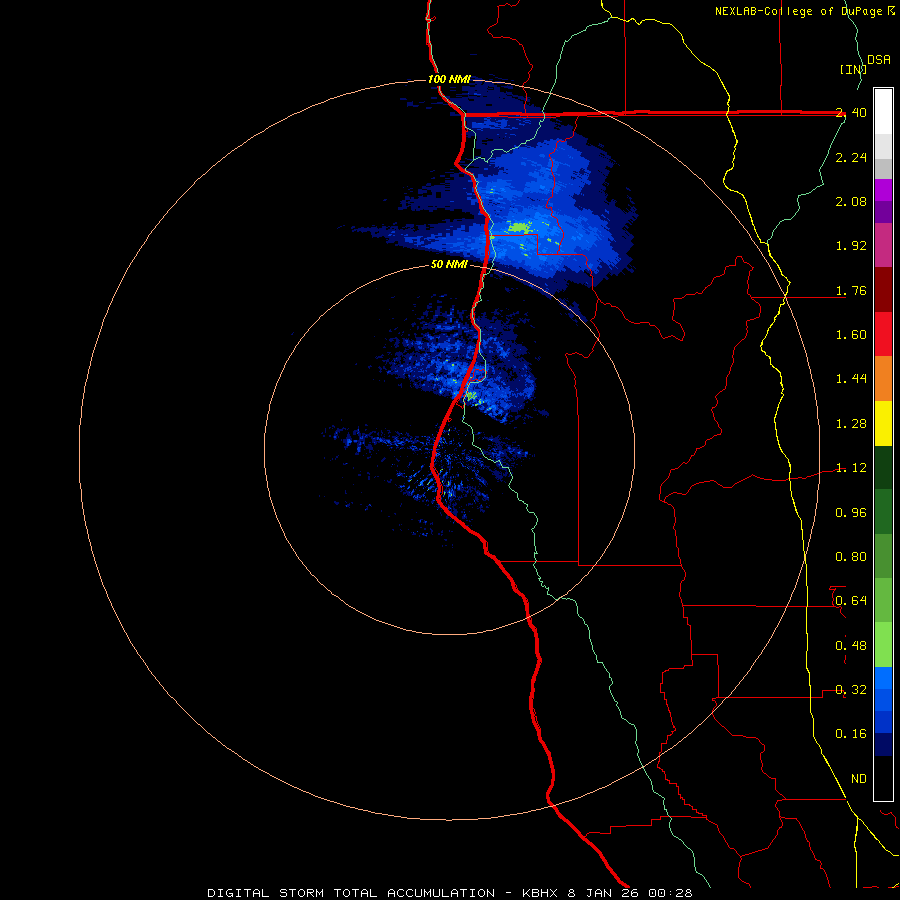Select the 2.08 legend value
900x900 pixels.
tap(851, 201)
